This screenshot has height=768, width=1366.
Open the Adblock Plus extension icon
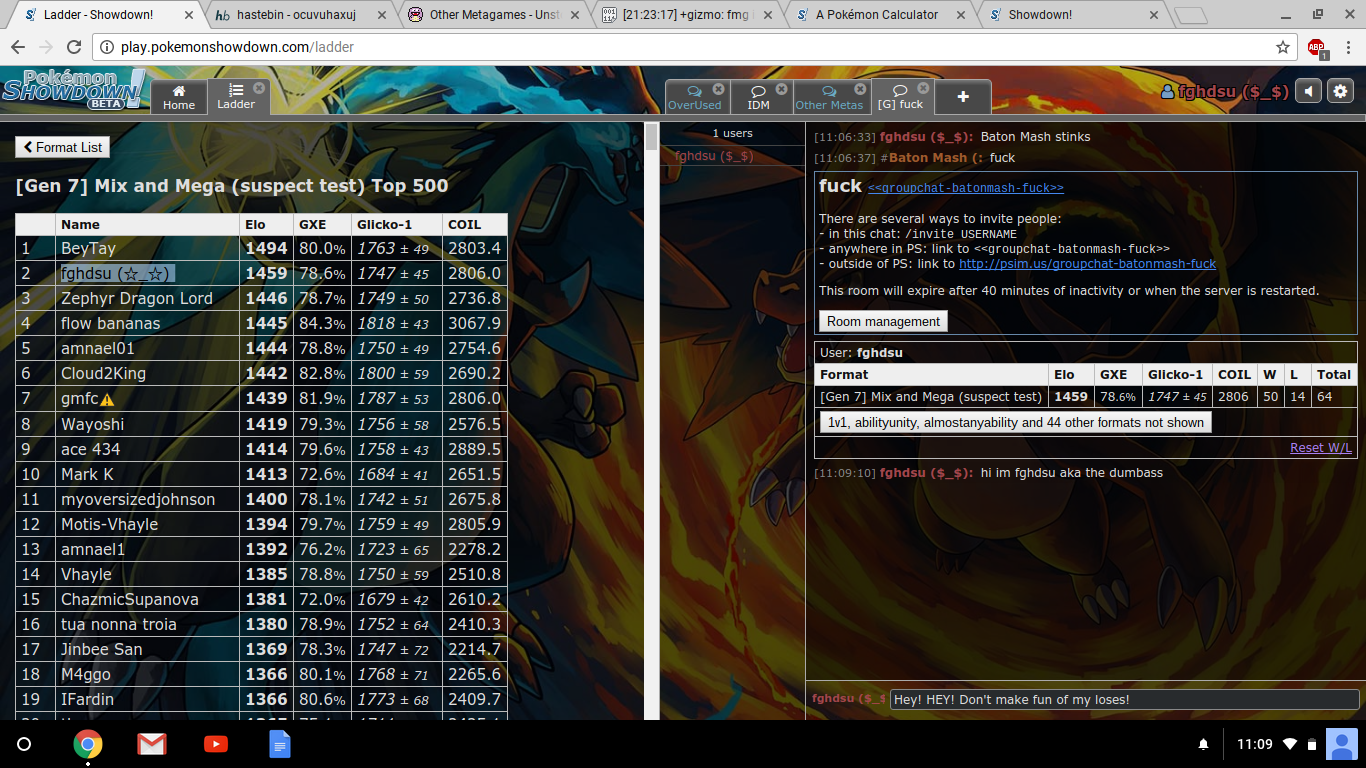coord(1317,47)
